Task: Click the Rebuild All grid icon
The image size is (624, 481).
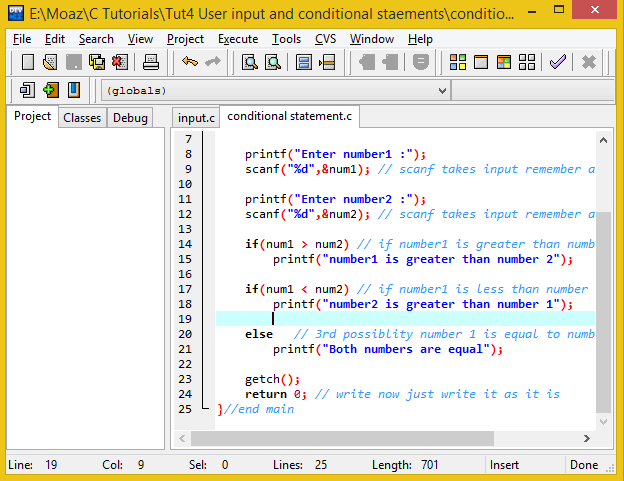Action: click(x=526, y=62)
